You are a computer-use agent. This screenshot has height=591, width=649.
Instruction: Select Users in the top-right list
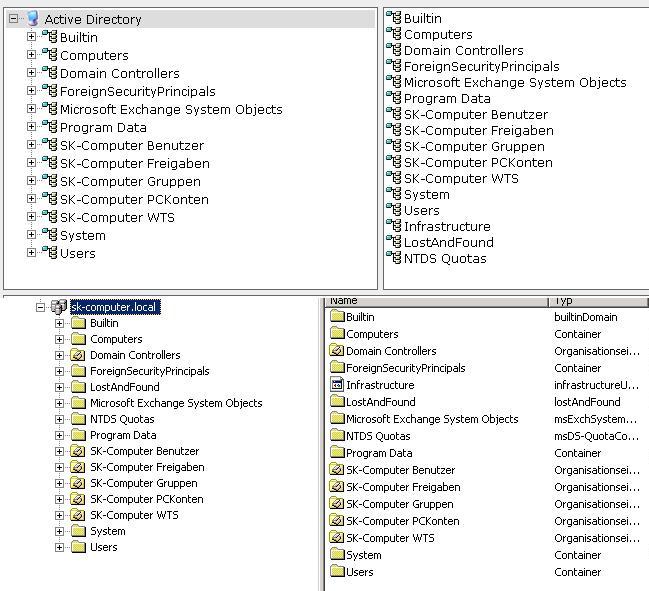422,210
